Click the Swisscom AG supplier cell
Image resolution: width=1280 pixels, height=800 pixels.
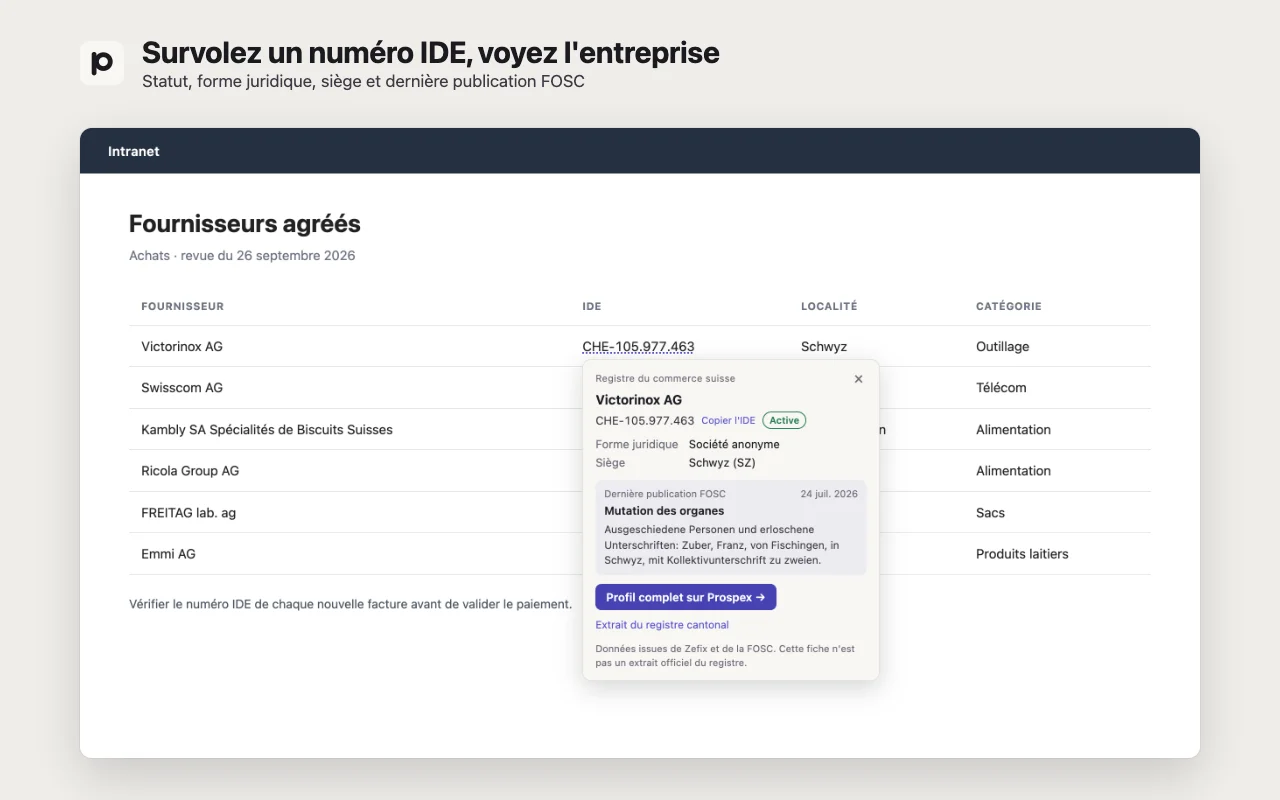click(182, 388)
